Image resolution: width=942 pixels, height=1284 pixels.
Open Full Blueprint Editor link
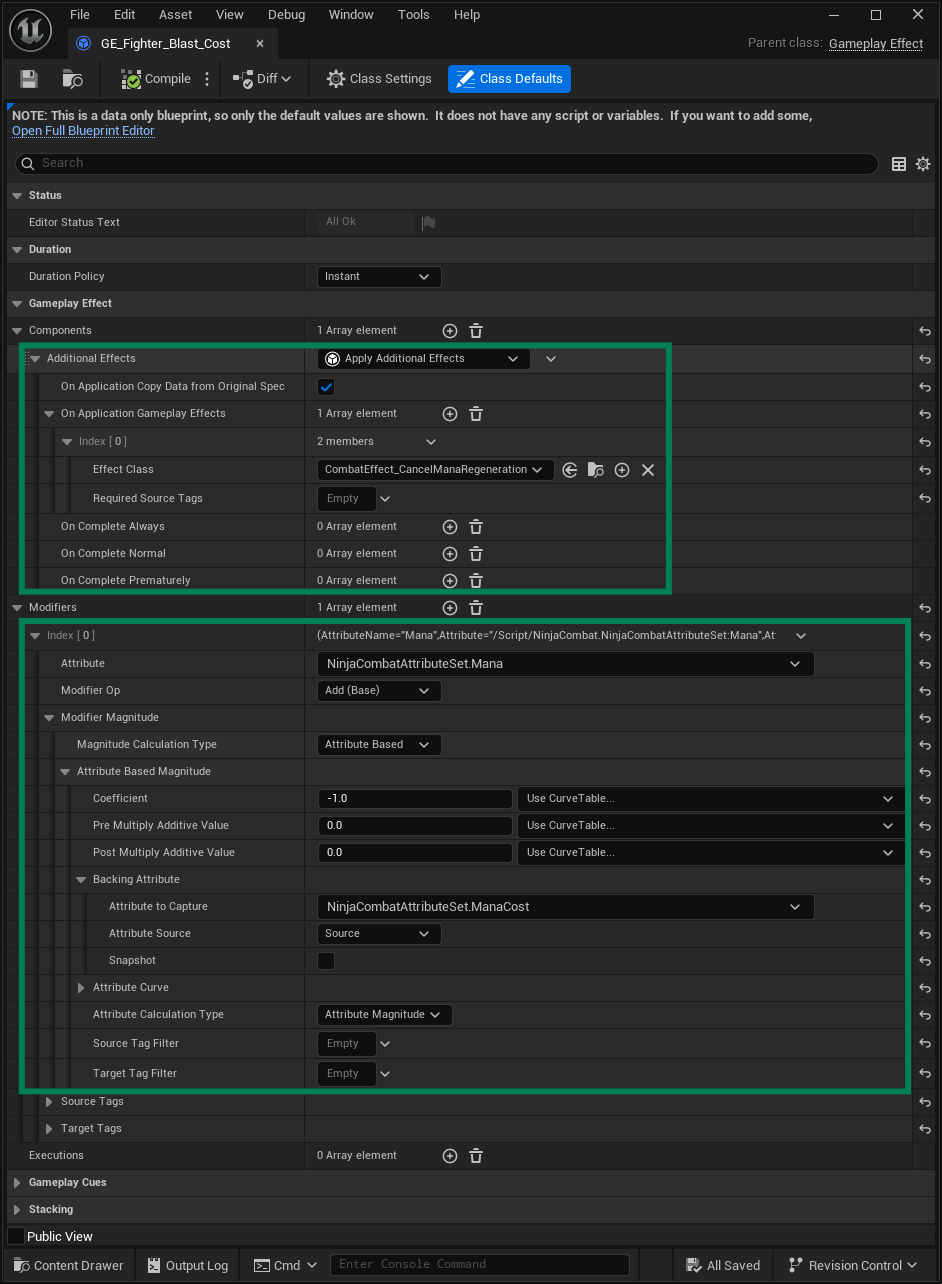tap(83, 131)
